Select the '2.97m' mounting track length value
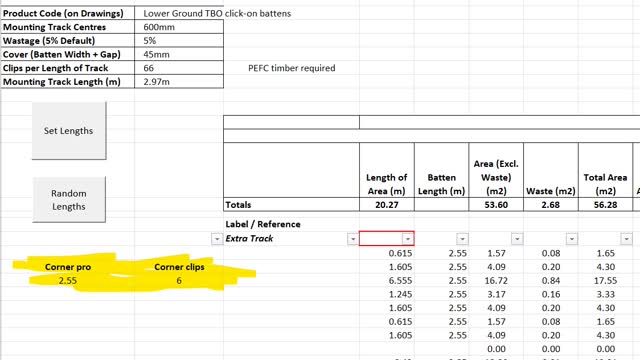Image resolution: width=640 pixels, height=360 pixels. [x=179, y=82]
